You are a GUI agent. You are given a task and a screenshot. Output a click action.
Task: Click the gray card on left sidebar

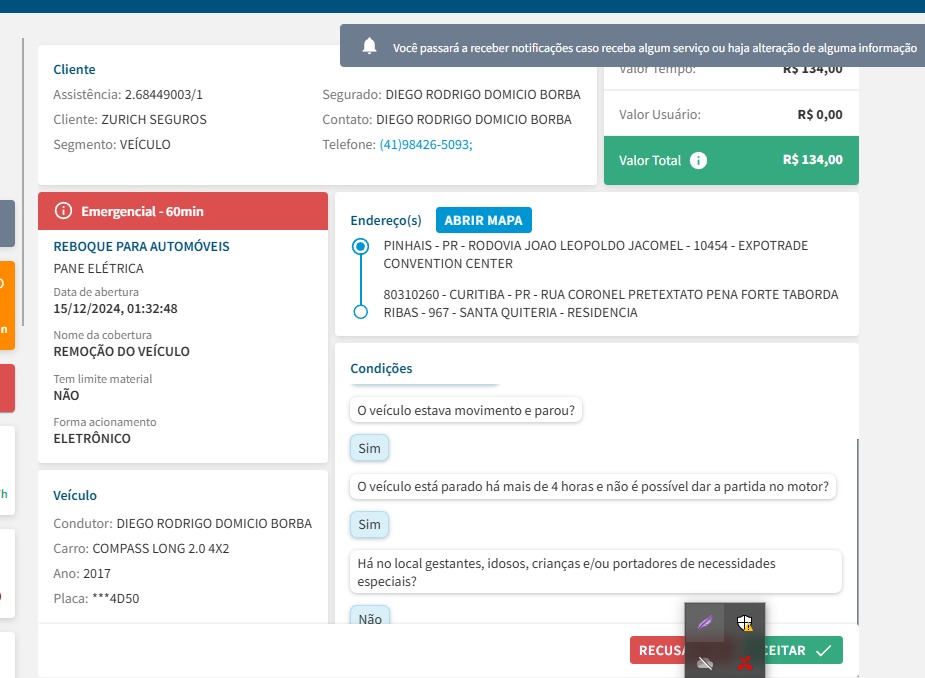(x=7, y=223)
